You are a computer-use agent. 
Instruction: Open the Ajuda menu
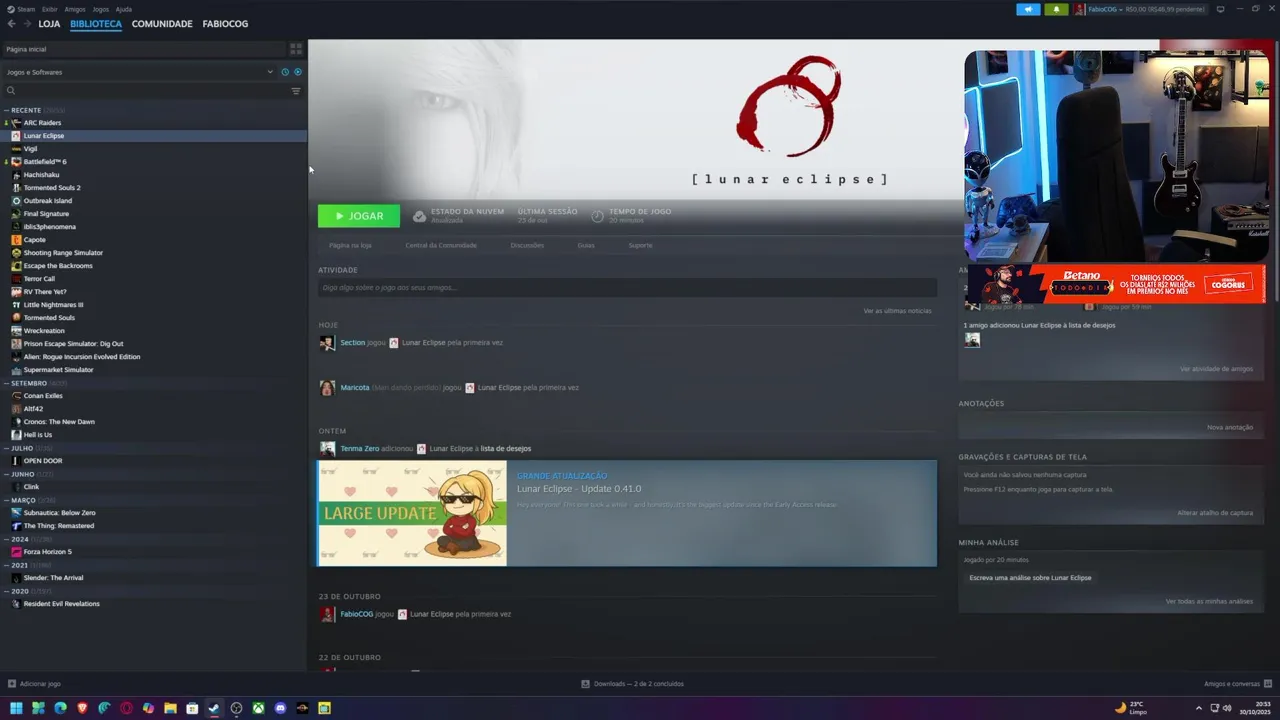tap(124, 9)
